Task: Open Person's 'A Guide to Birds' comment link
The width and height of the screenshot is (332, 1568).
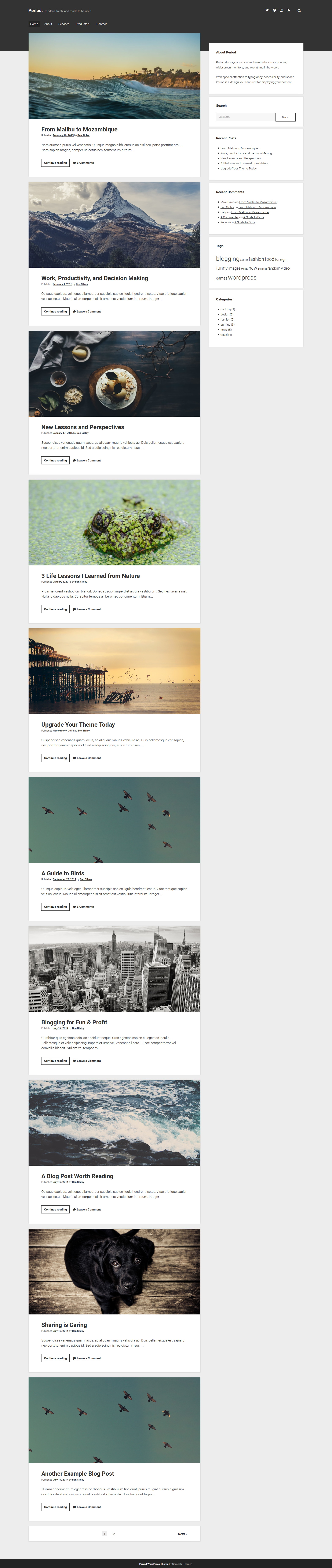Action: click(x=245, y=222)
